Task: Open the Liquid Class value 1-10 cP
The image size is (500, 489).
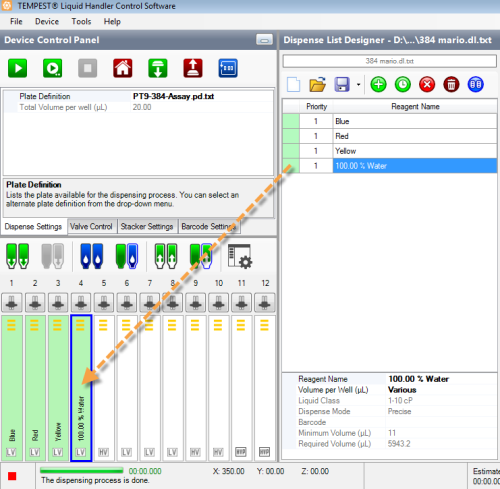Action: (x=441, y=400)
